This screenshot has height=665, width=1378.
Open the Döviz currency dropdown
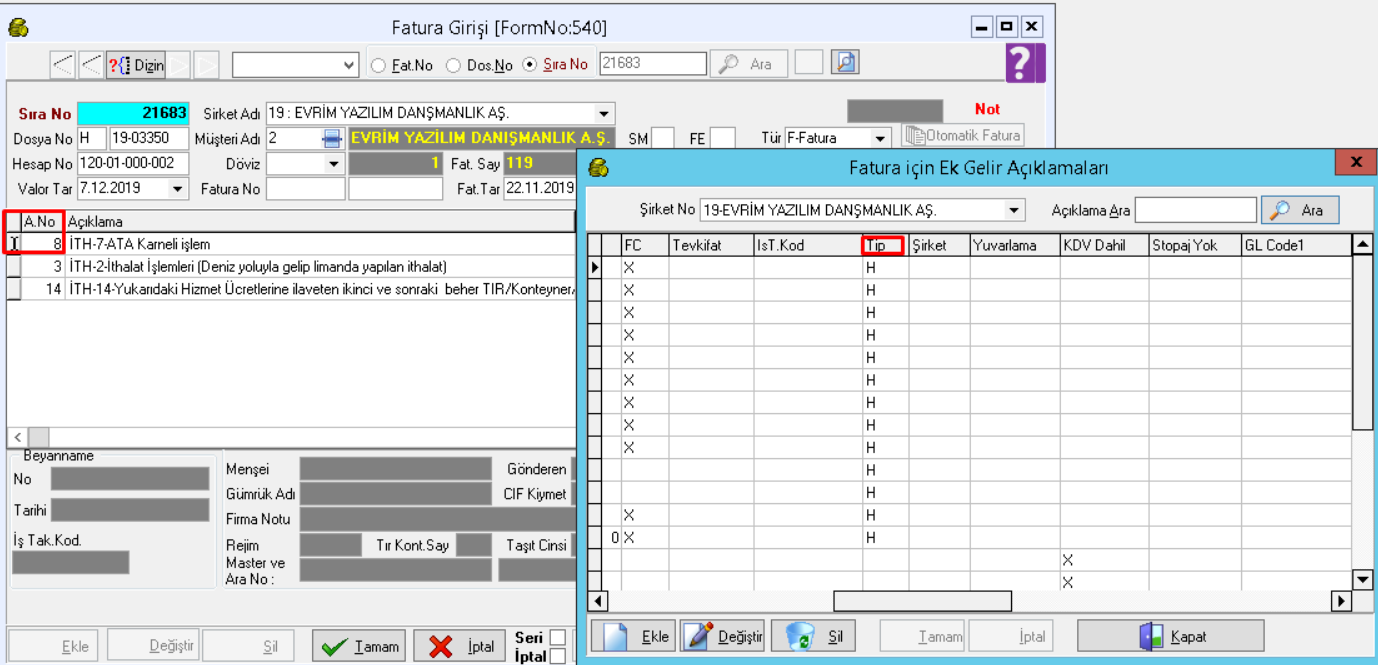[333, 163]
